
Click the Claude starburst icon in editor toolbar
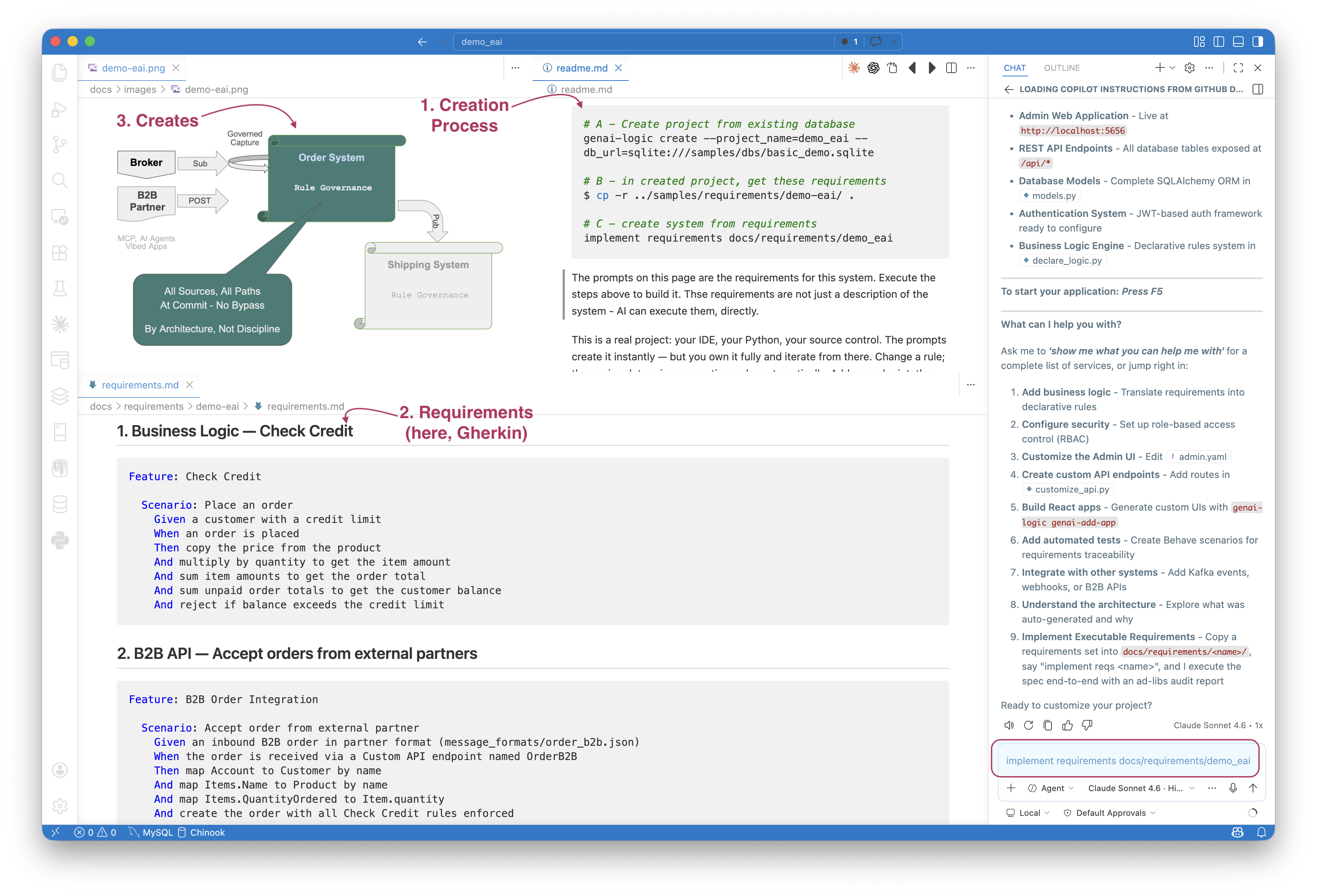(x=854, y=68)
